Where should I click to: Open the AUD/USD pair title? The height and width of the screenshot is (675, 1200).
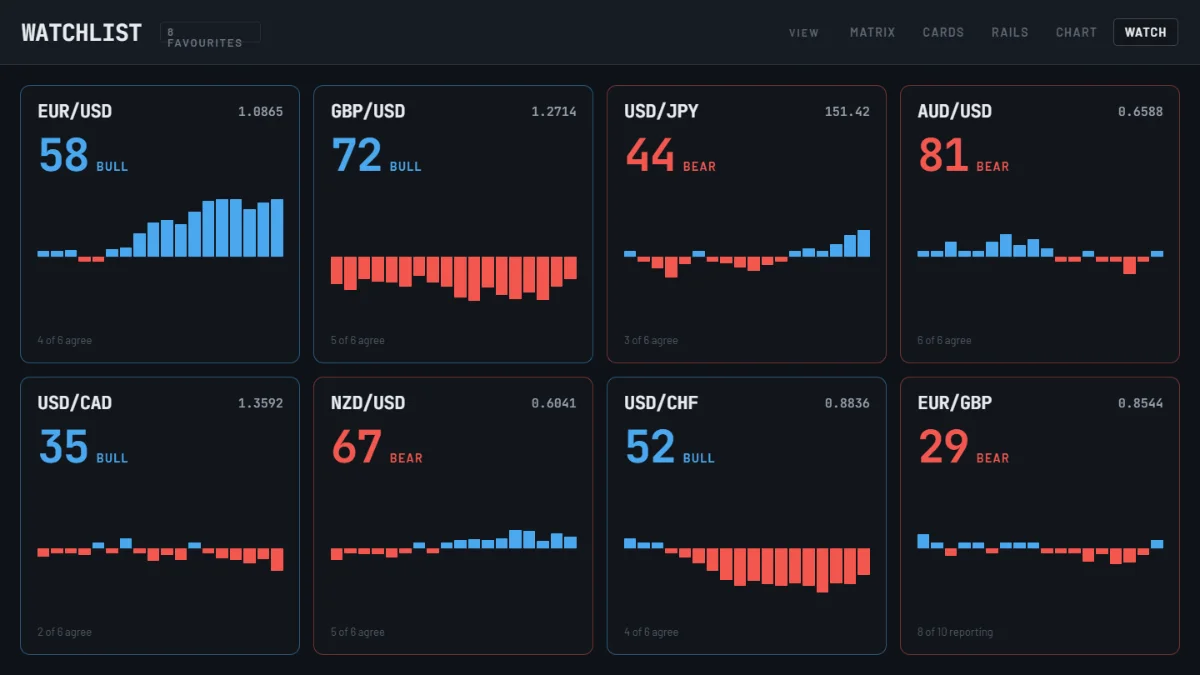[x=955, y=111]
